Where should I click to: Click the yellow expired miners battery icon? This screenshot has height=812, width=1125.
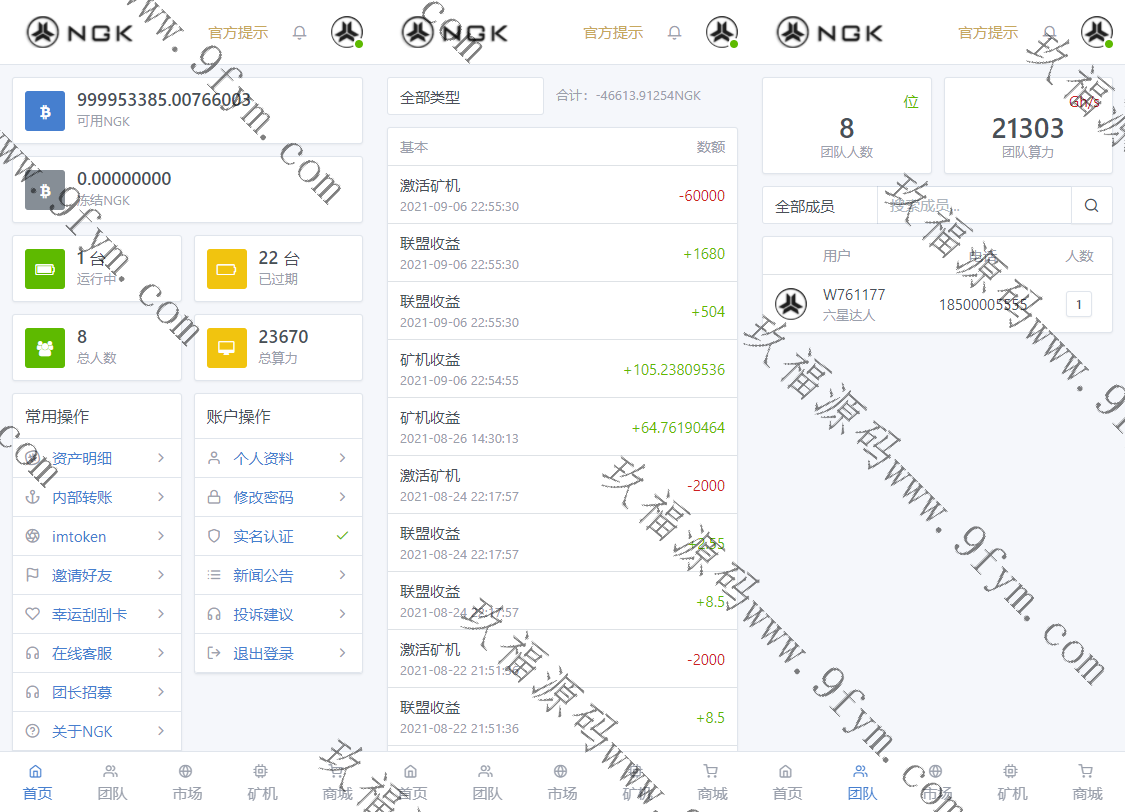coord(227,269)
